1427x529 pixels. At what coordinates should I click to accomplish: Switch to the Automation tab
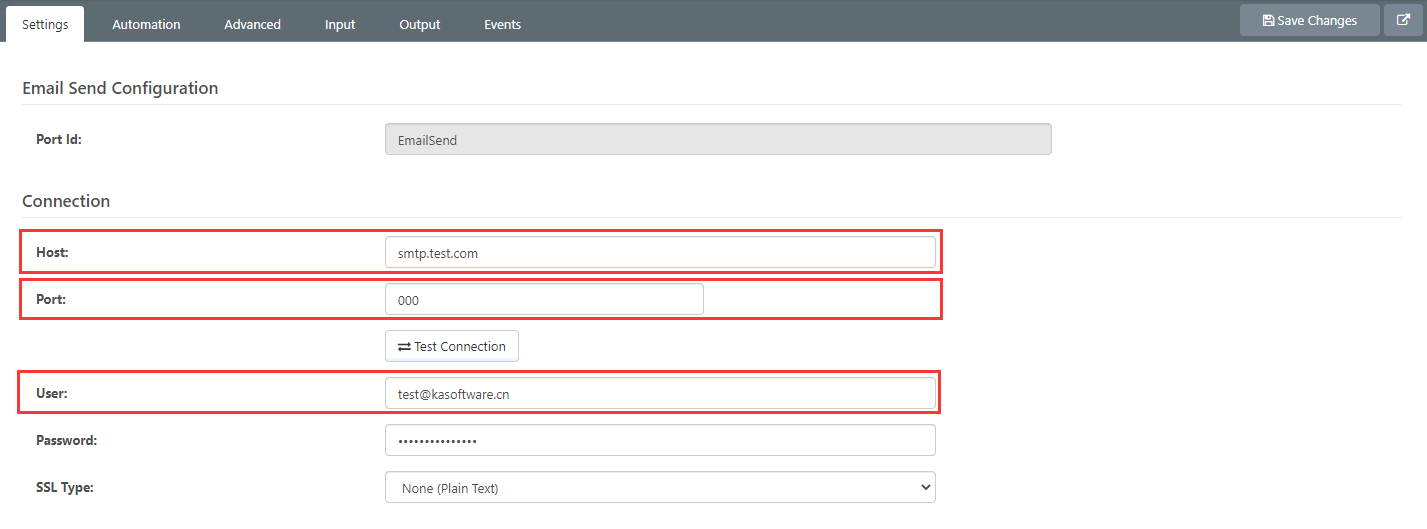146,24
